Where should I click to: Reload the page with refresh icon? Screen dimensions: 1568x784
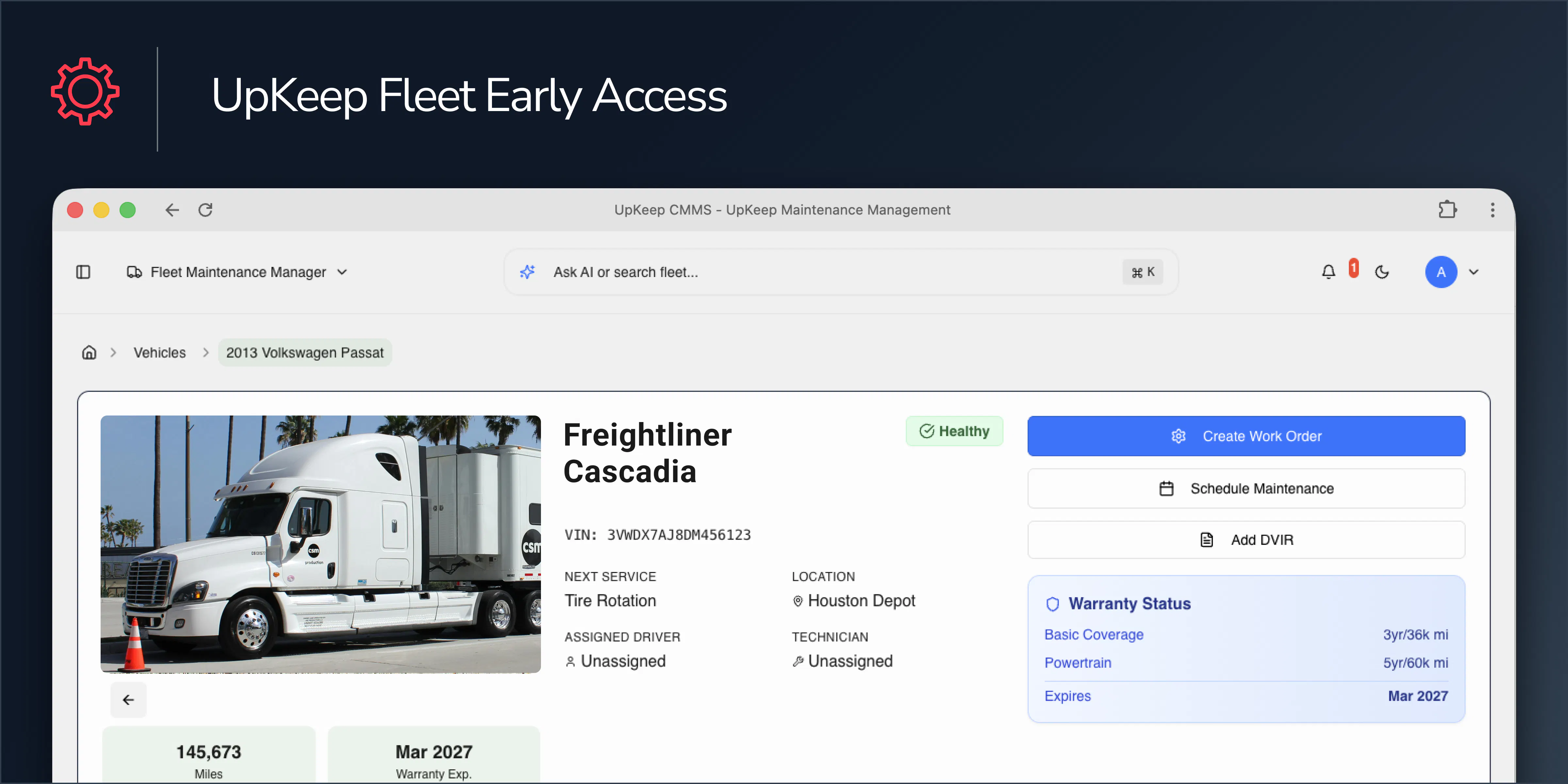tap(206, 210)
